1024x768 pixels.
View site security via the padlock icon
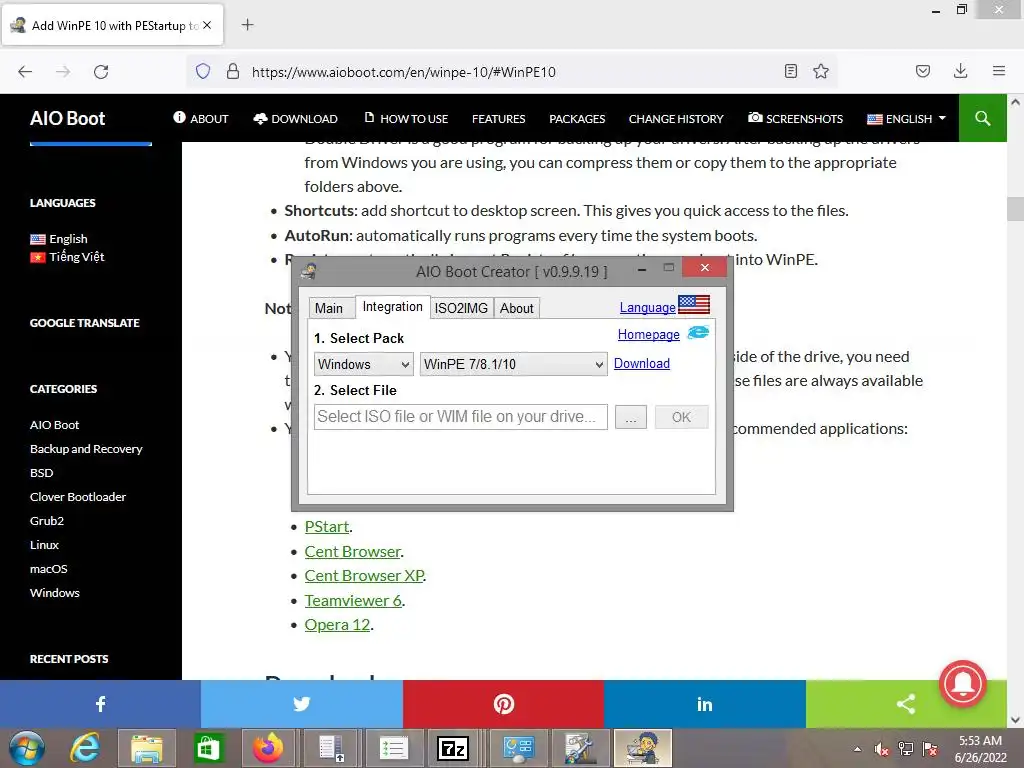232,71
